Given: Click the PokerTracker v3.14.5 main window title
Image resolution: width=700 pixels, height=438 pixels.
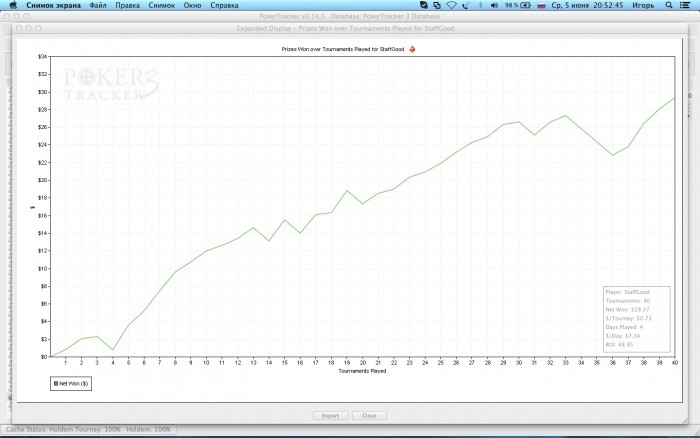Looking at the screenshot, I should coord(350,16).
